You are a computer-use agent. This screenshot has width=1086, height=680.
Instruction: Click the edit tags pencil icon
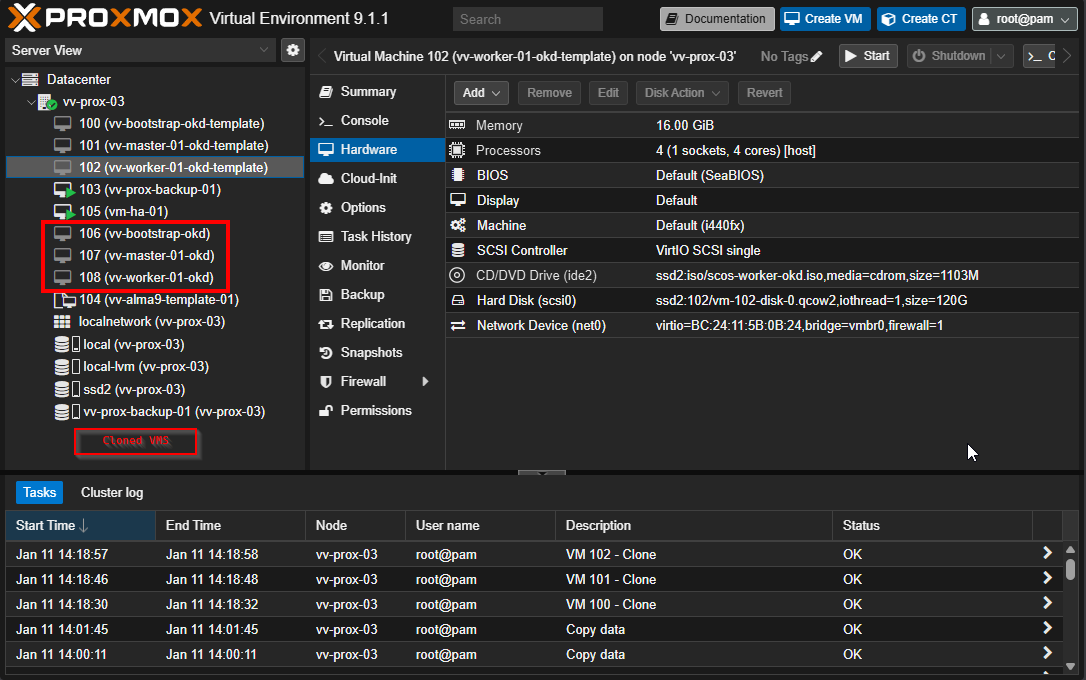pos(817,57)
